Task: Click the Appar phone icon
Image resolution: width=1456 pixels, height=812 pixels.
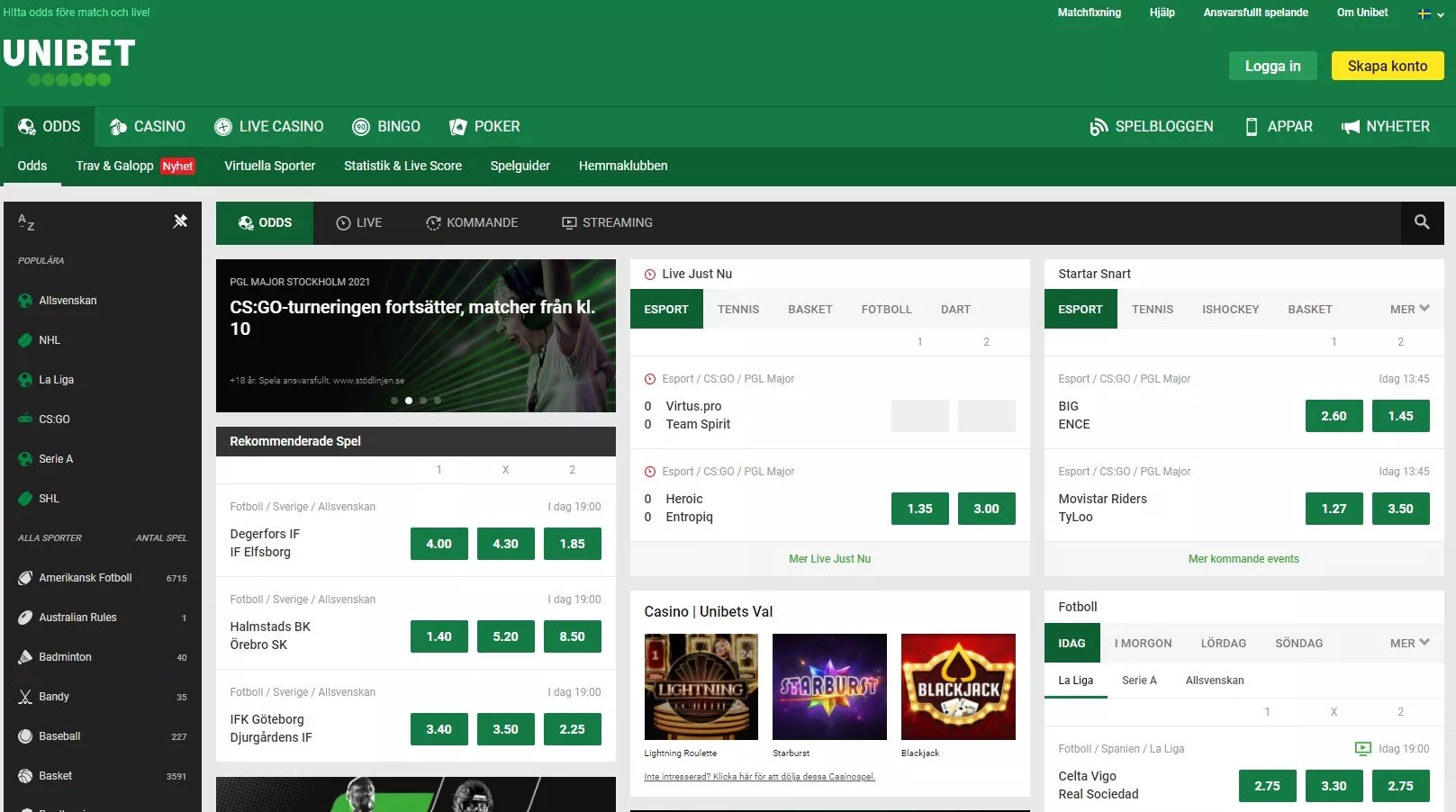Action: coord(1251,127)
